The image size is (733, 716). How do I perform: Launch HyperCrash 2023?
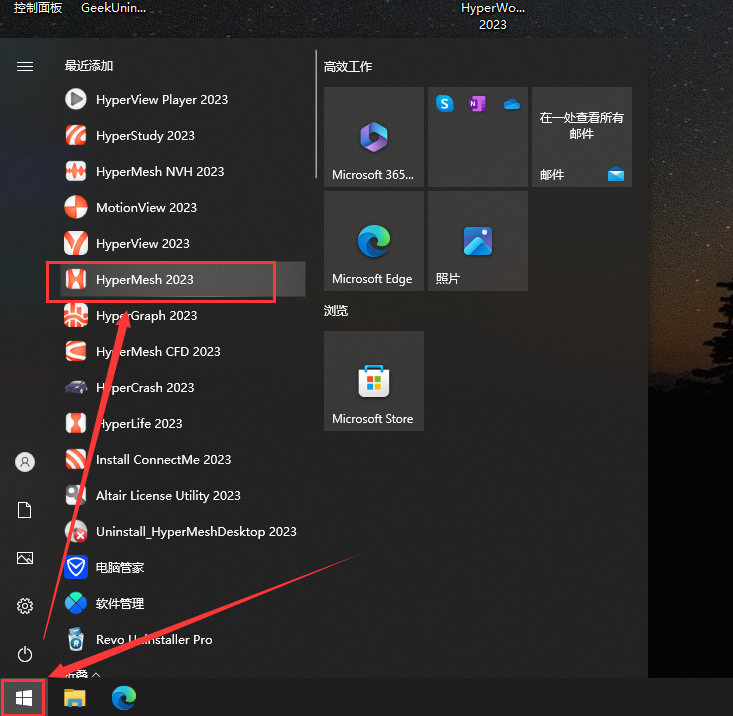click(x=144, y=388)
